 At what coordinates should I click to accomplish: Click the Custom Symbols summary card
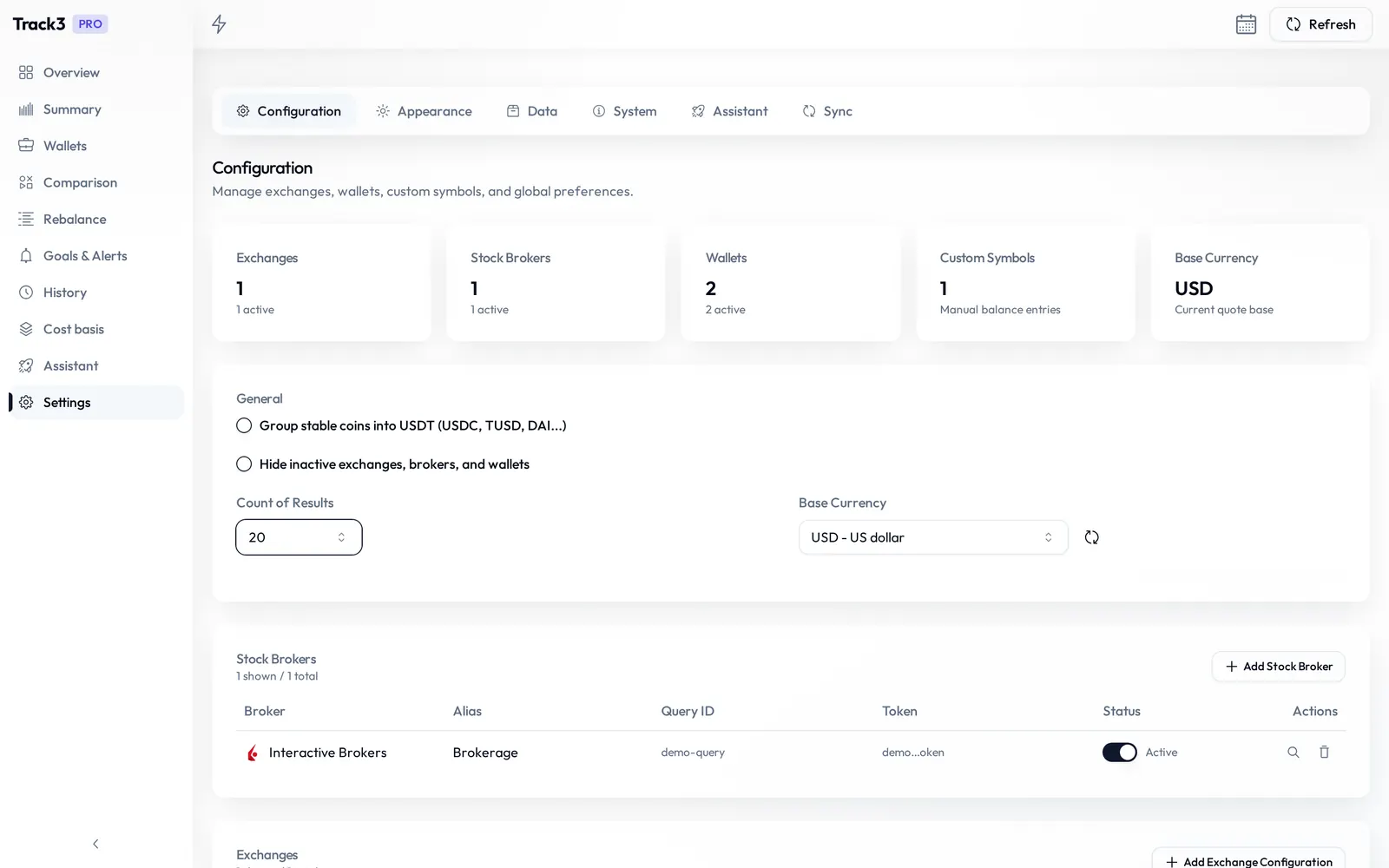tap(1025, 283)
